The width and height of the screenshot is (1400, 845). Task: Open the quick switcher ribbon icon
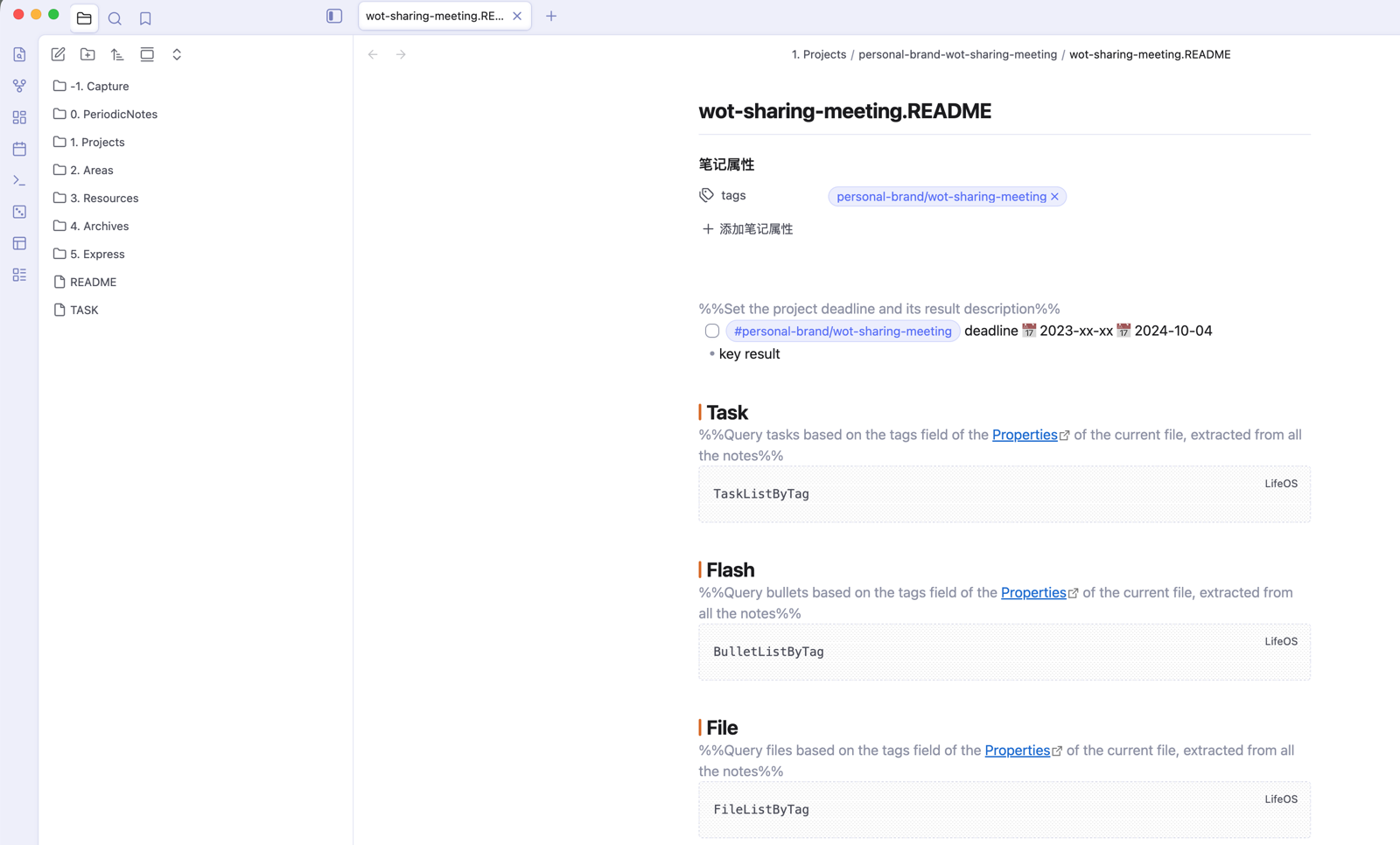[19, 54]
